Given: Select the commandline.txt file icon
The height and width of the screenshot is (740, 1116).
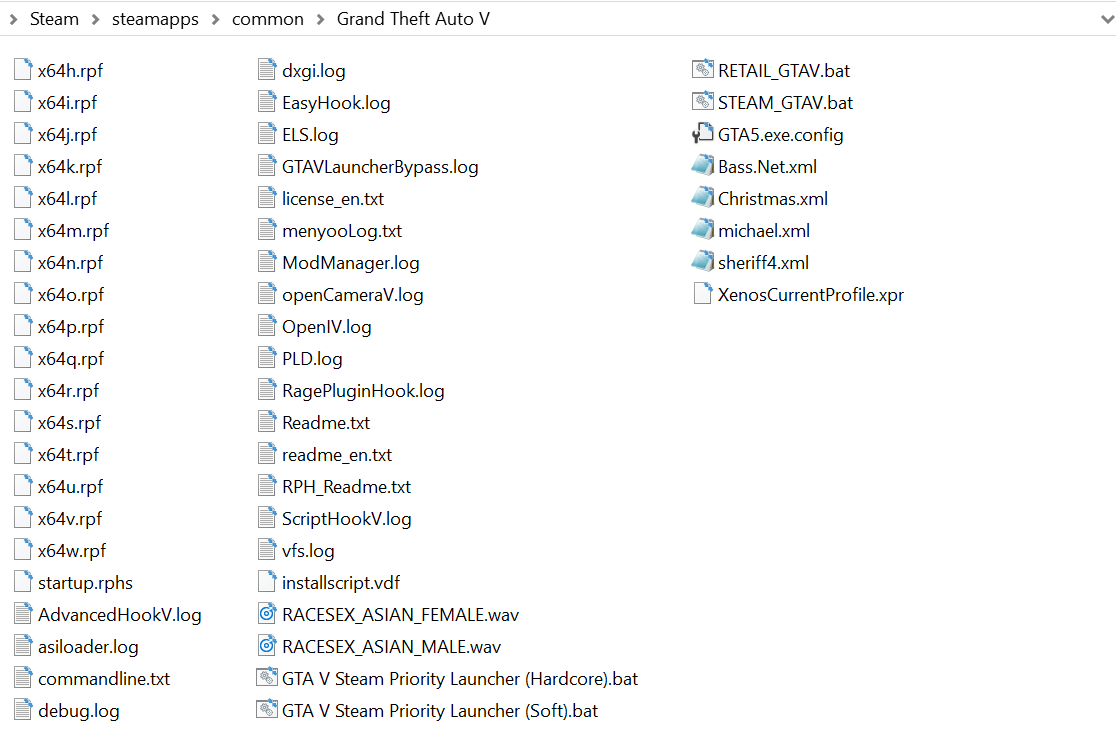Looking at the screenshot, I should (x=23, y=678).
